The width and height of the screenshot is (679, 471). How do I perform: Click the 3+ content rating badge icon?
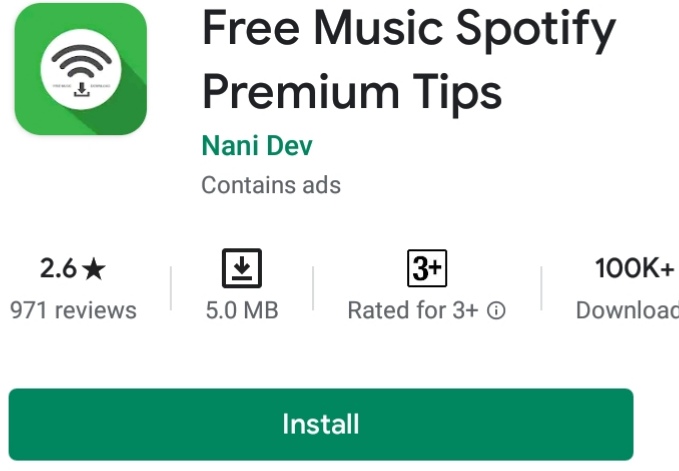pos(427,268)
